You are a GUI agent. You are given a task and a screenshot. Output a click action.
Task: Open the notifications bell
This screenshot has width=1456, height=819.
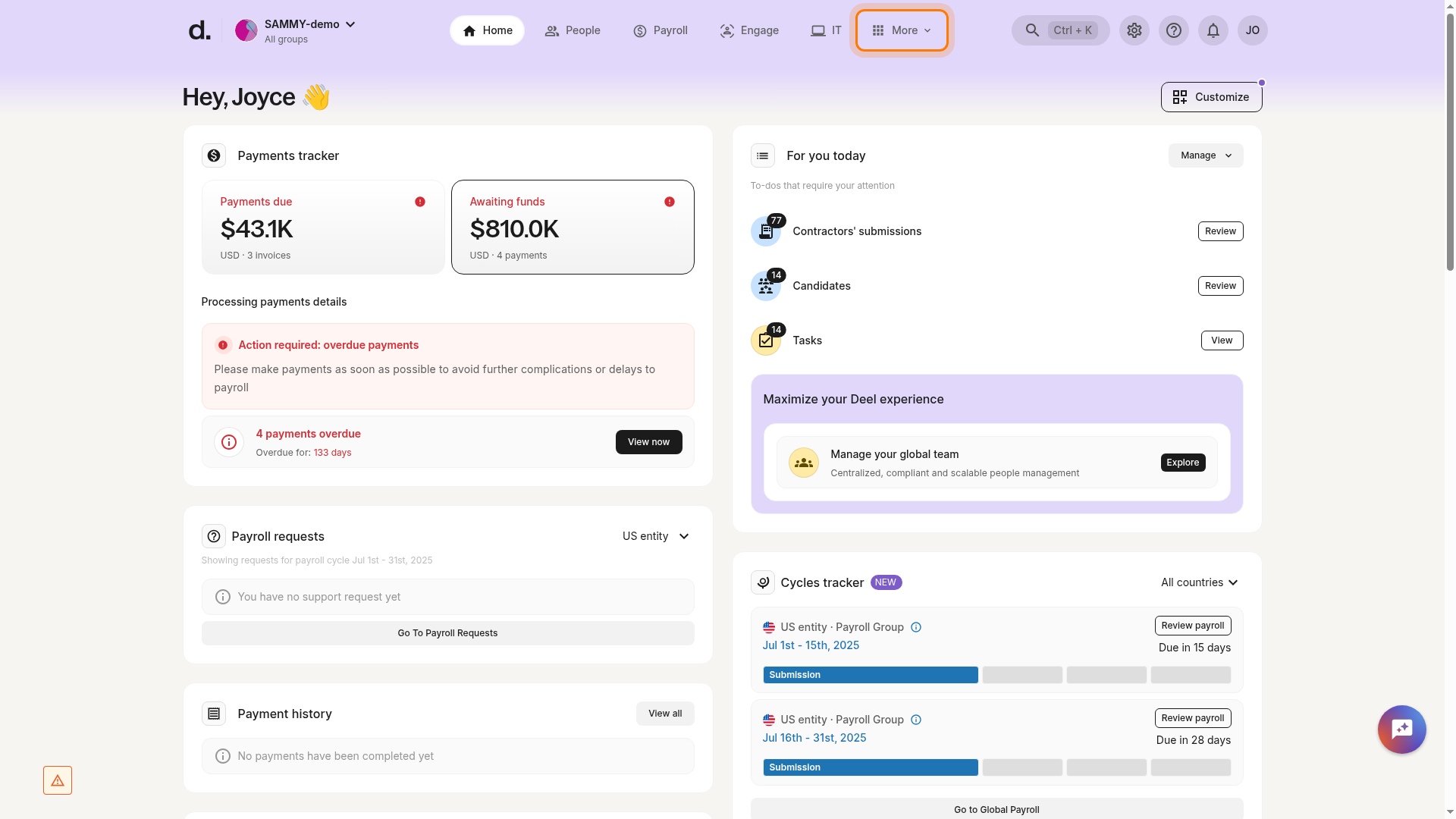pyautogui.click(x=1213, y=30)
